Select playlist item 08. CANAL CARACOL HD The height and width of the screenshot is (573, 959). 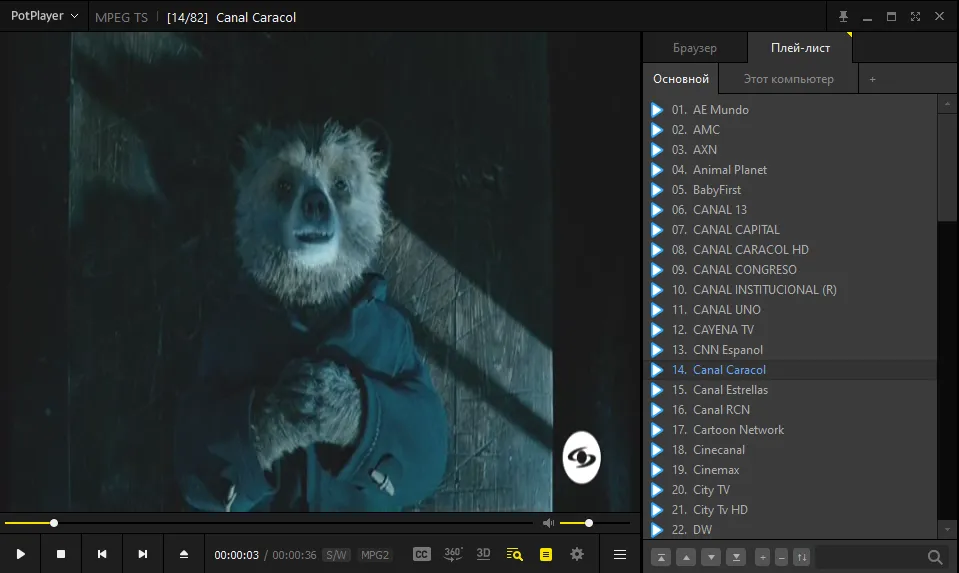[790, 250]
